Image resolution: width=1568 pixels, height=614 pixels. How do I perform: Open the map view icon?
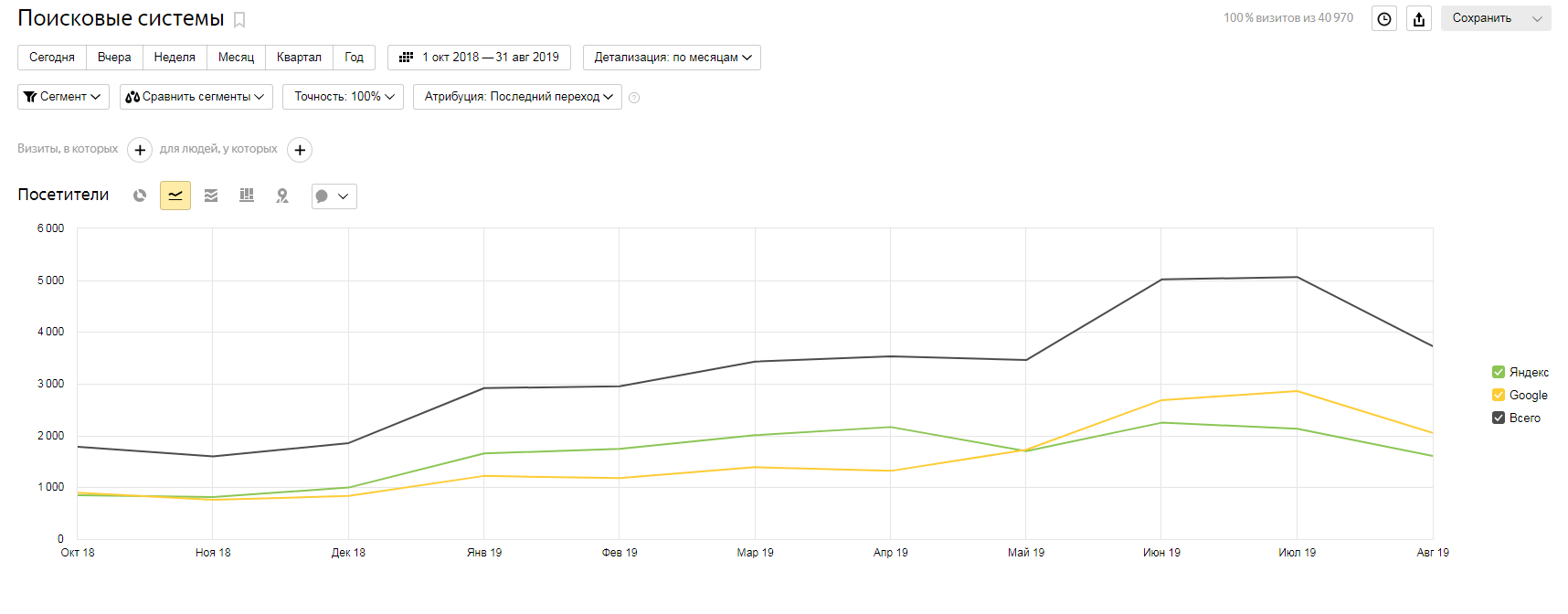282,196
